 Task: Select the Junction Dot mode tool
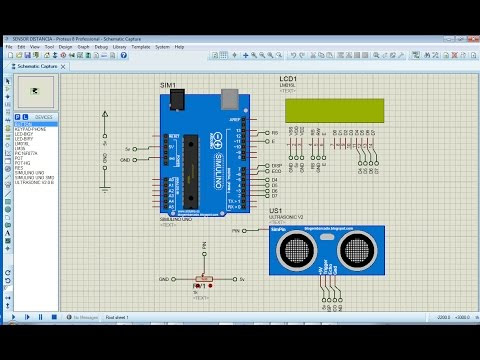pyautogui.click(x=8, y=97)
